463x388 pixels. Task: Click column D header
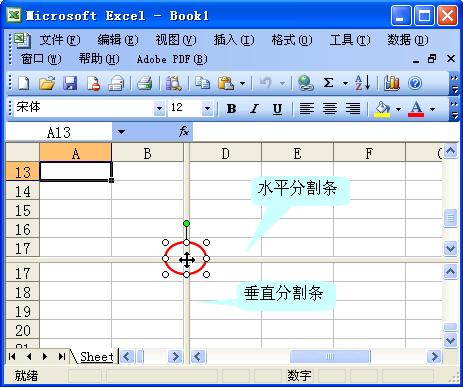pyautogui.click(x=225, y=154)
